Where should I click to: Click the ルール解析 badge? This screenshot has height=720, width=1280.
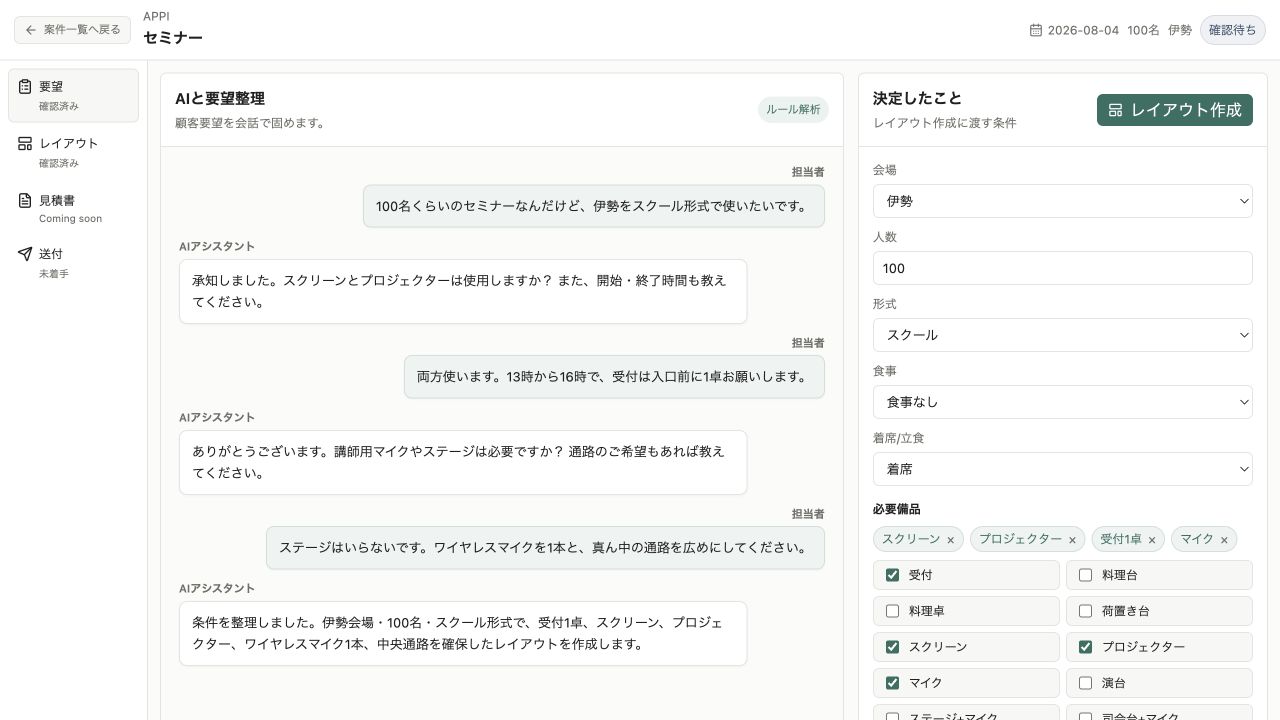(793, 110)
